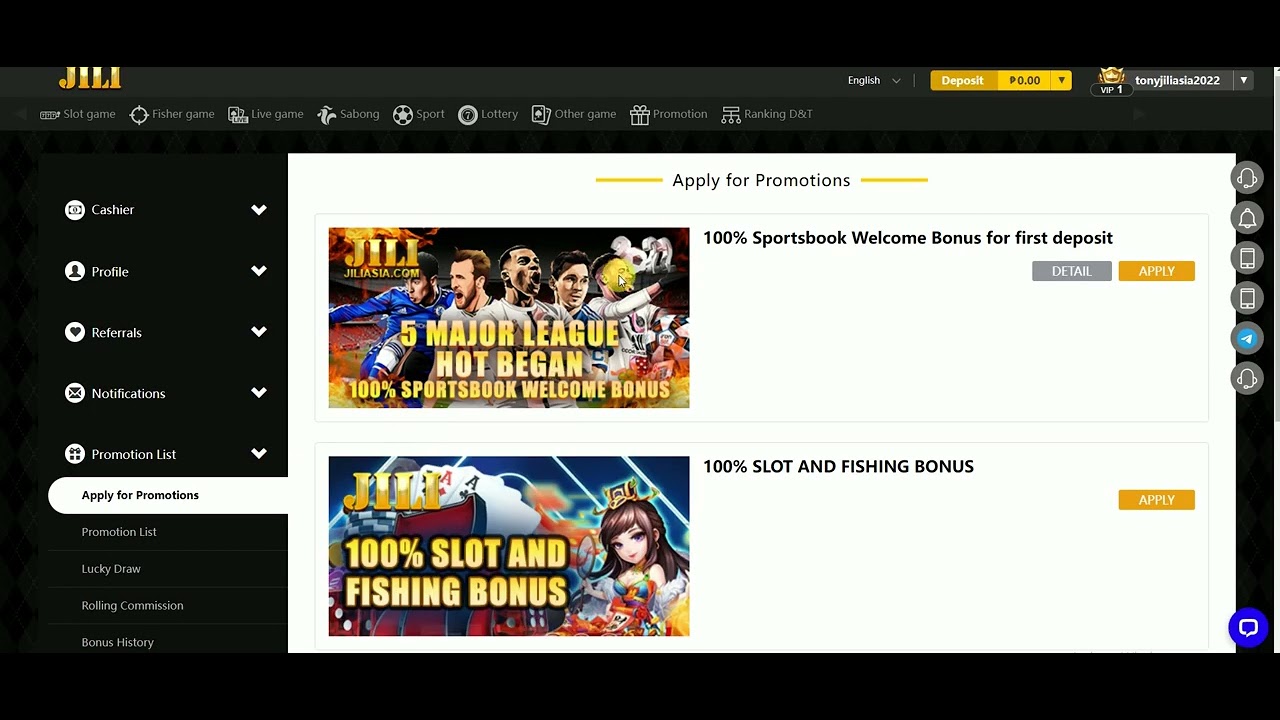1280x720 pixels.
Task: Click the Referrals heart icon
Action: click(75, 332)
